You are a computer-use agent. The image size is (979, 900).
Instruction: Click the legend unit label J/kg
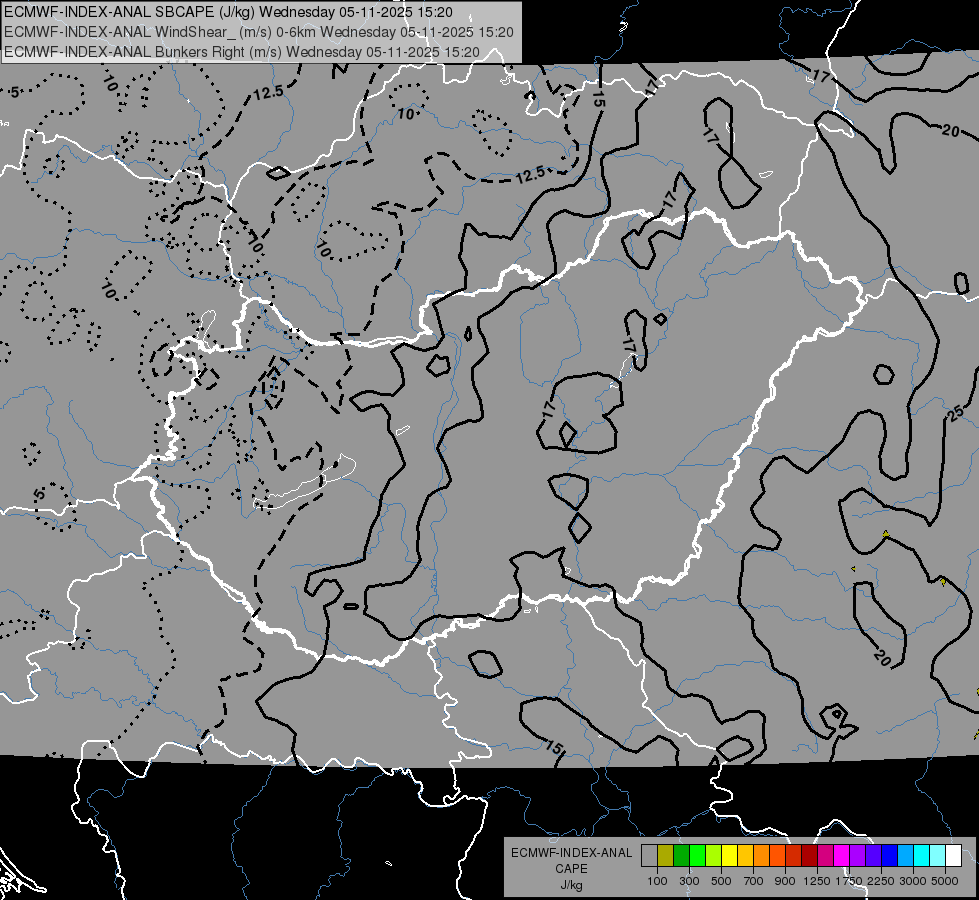pyautogui.click(x=571, y=885)
